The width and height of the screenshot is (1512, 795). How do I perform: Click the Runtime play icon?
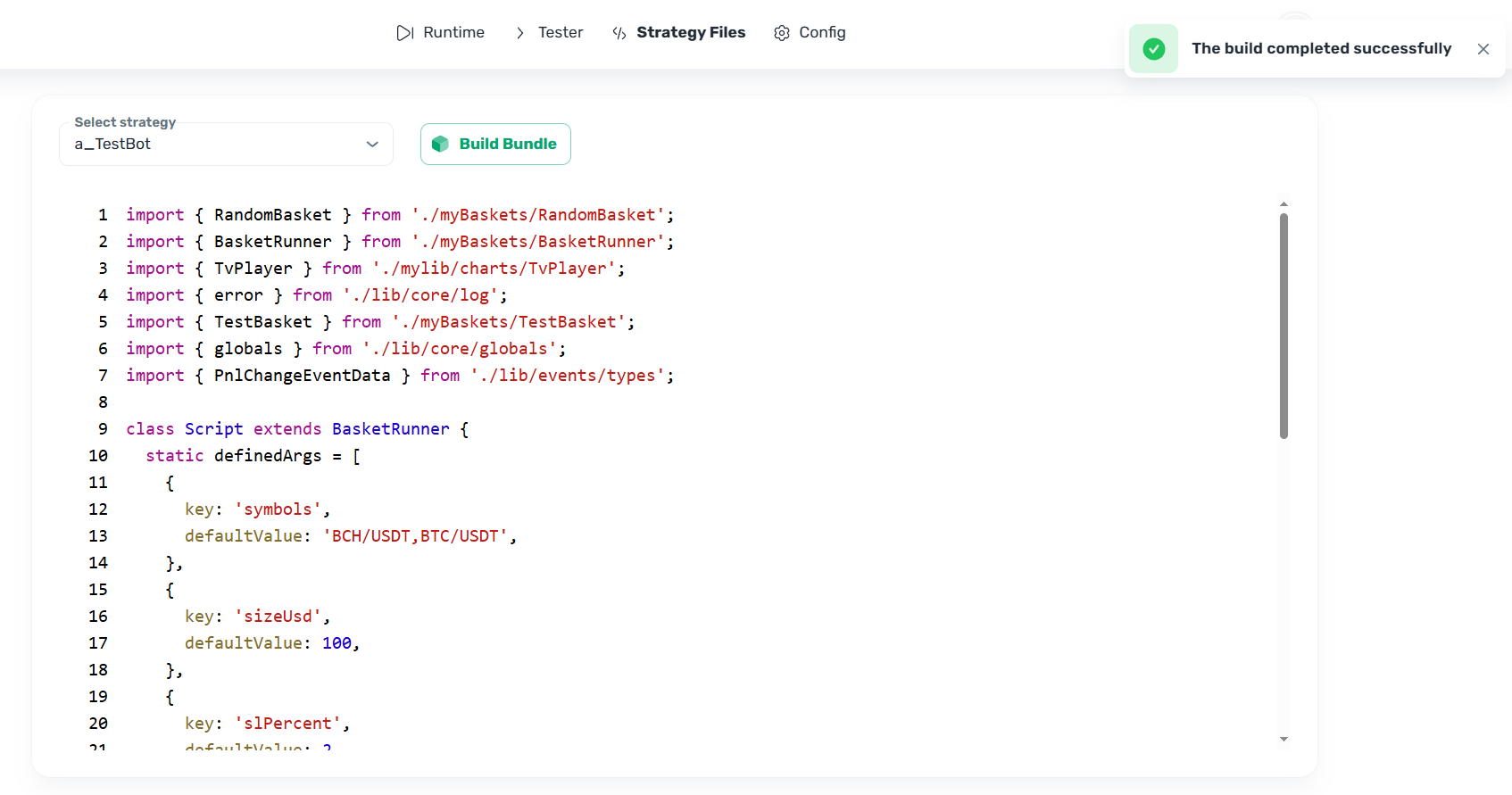coord(404,33)
